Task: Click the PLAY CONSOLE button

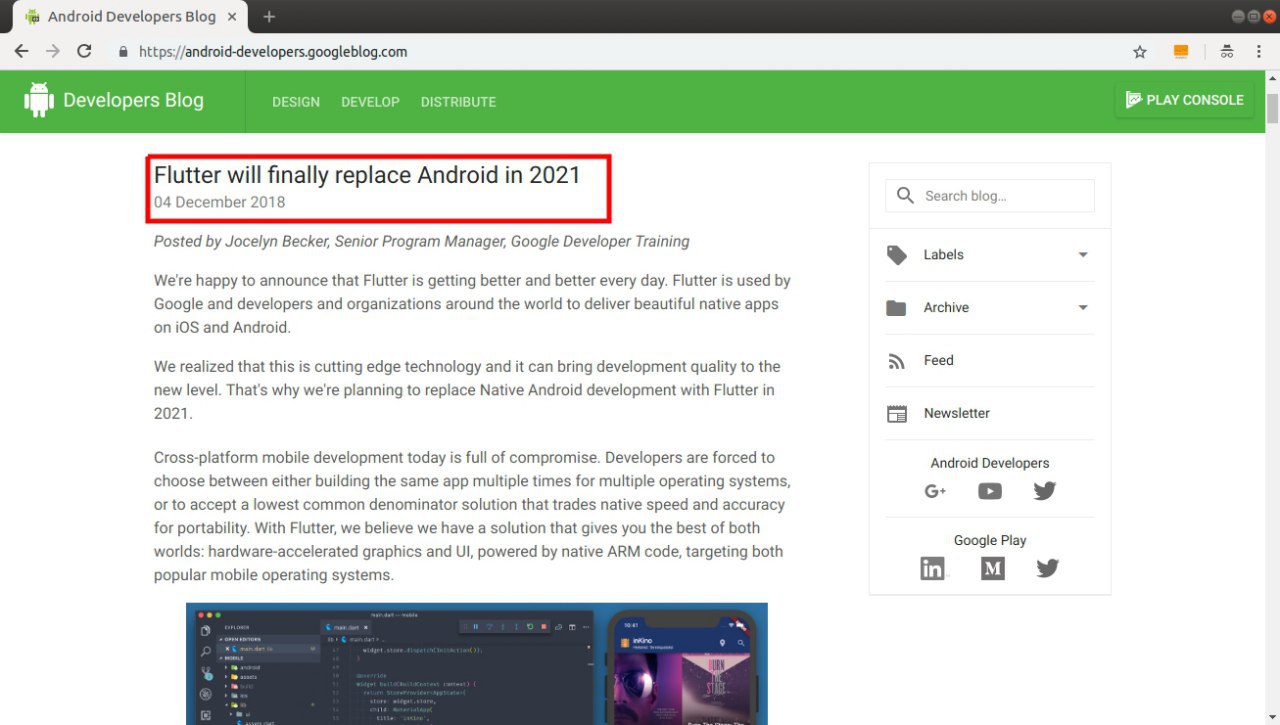Action: coord(1184,100)
